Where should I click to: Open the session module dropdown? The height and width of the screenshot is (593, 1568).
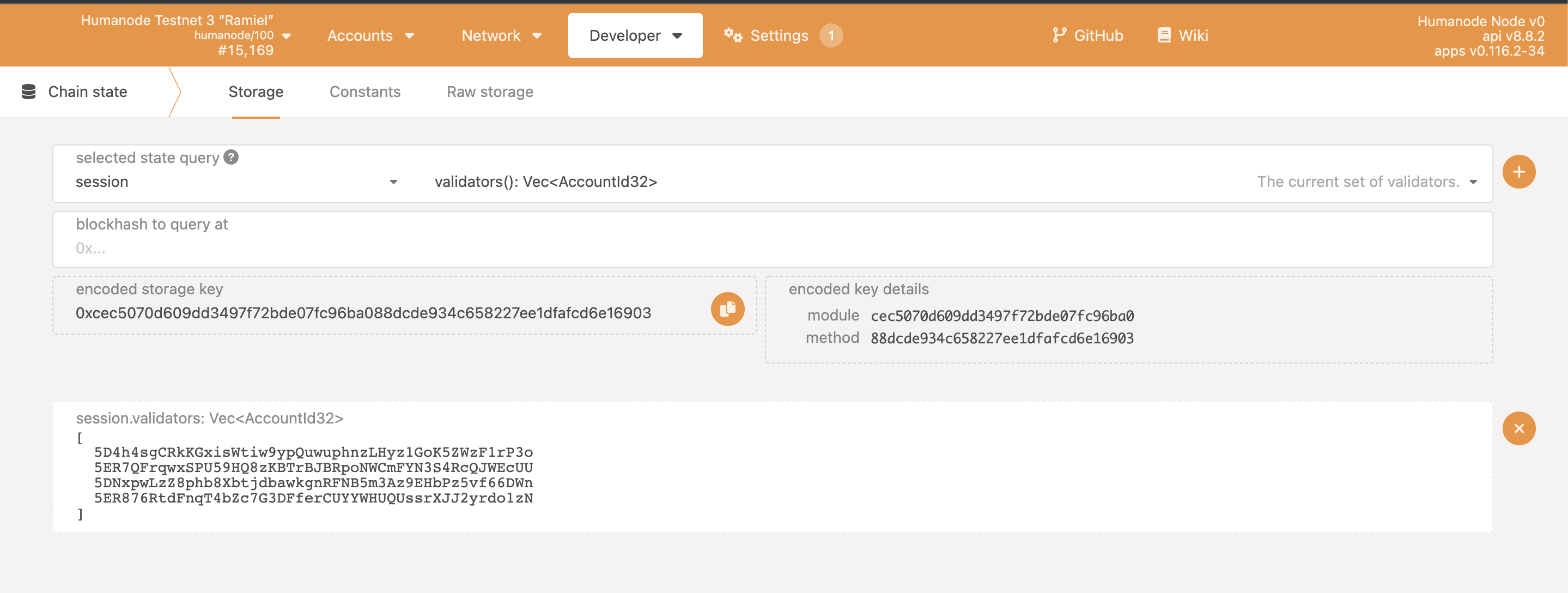coord(236,181)
